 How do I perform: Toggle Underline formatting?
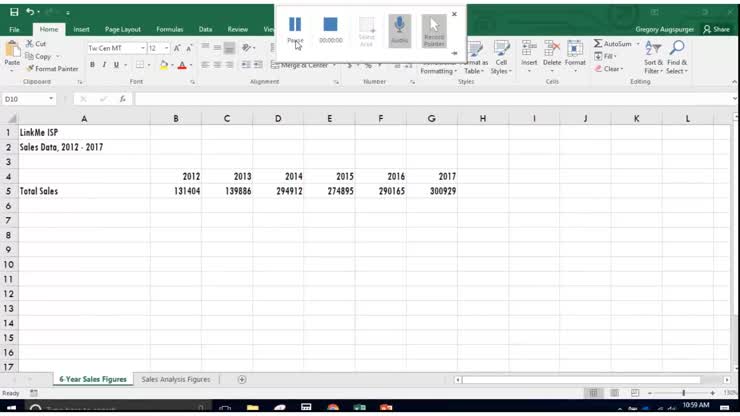pyautogui.click(x=116, y=65)
